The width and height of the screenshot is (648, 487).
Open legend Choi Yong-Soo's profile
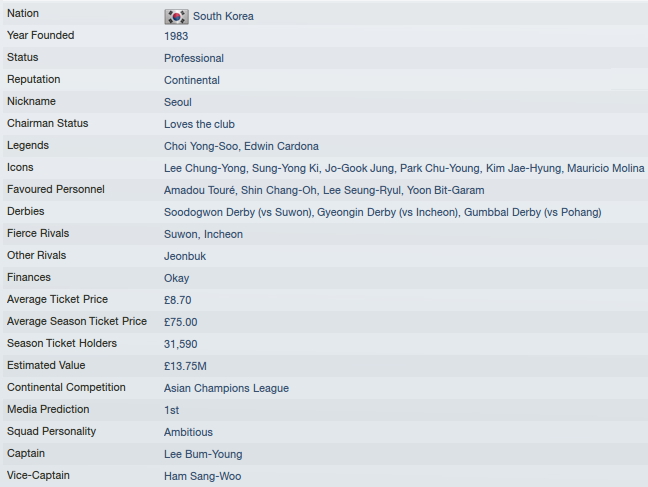click(201, 146)
